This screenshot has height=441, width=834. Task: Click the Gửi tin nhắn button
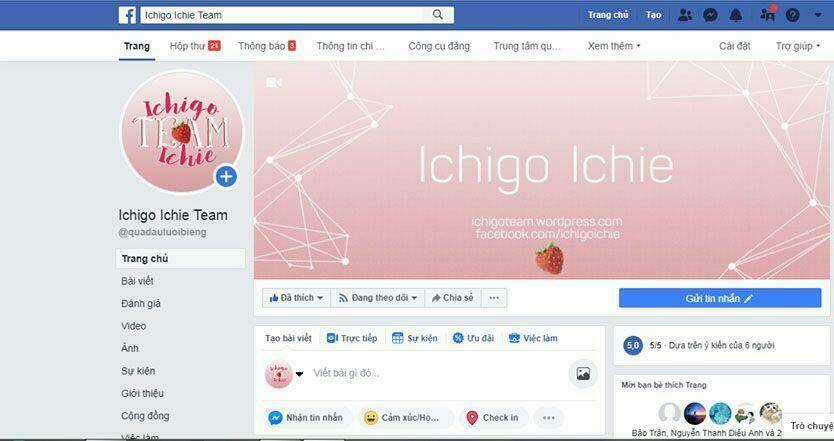(x=720, y=298)
